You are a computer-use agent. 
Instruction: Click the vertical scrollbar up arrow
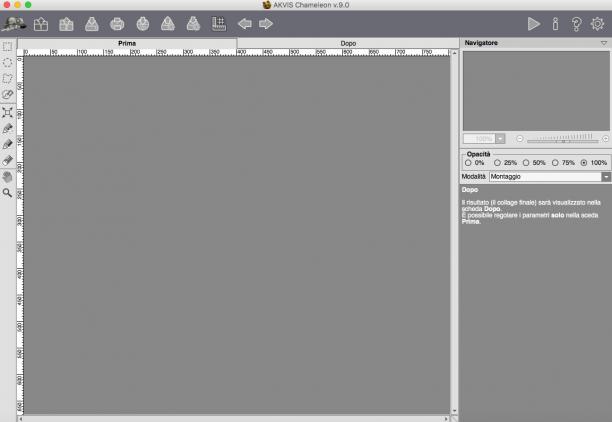(x=454, y=53)
